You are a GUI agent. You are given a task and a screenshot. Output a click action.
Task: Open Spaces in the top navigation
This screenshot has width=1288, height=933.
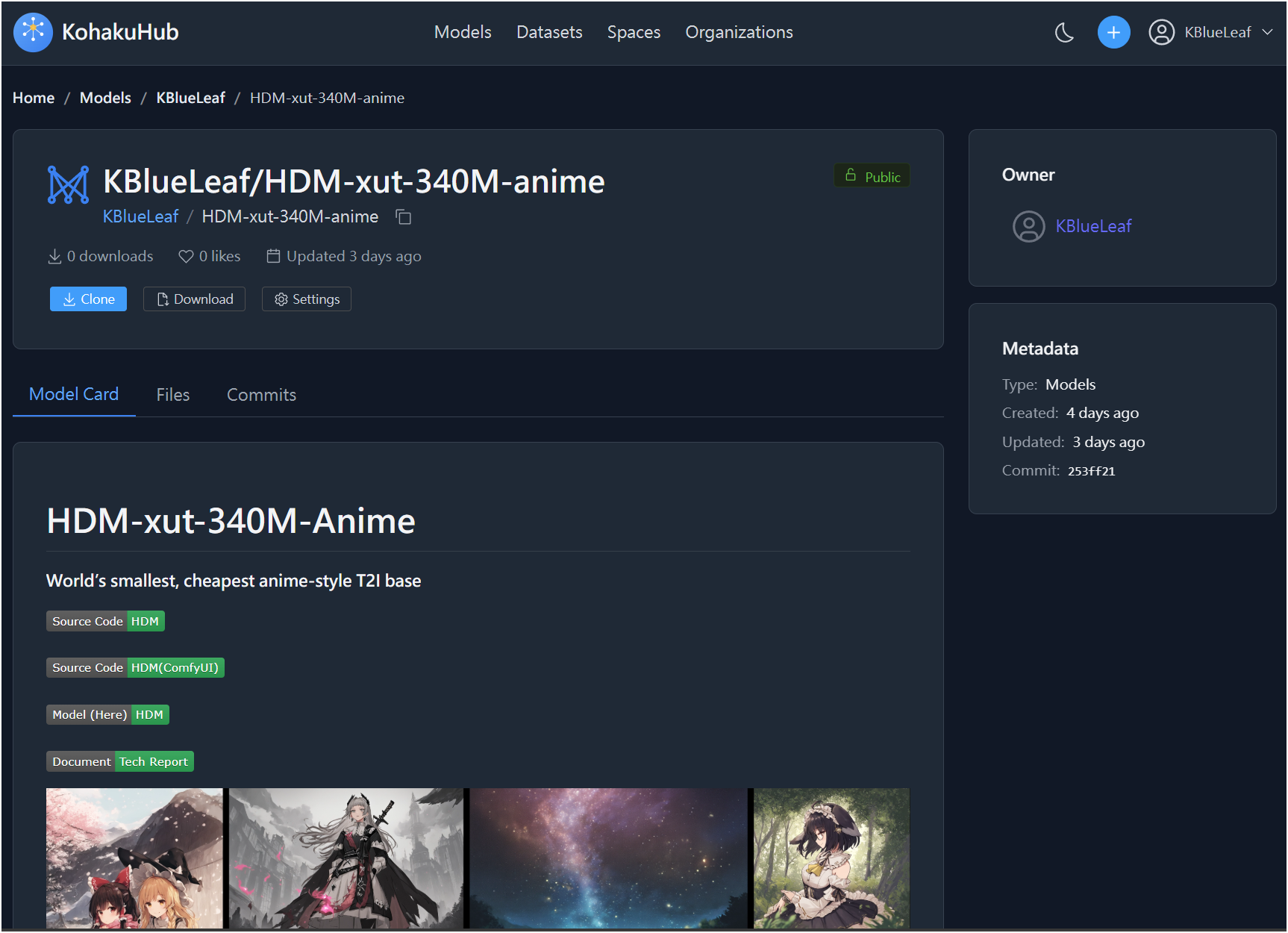click(634, 32)
